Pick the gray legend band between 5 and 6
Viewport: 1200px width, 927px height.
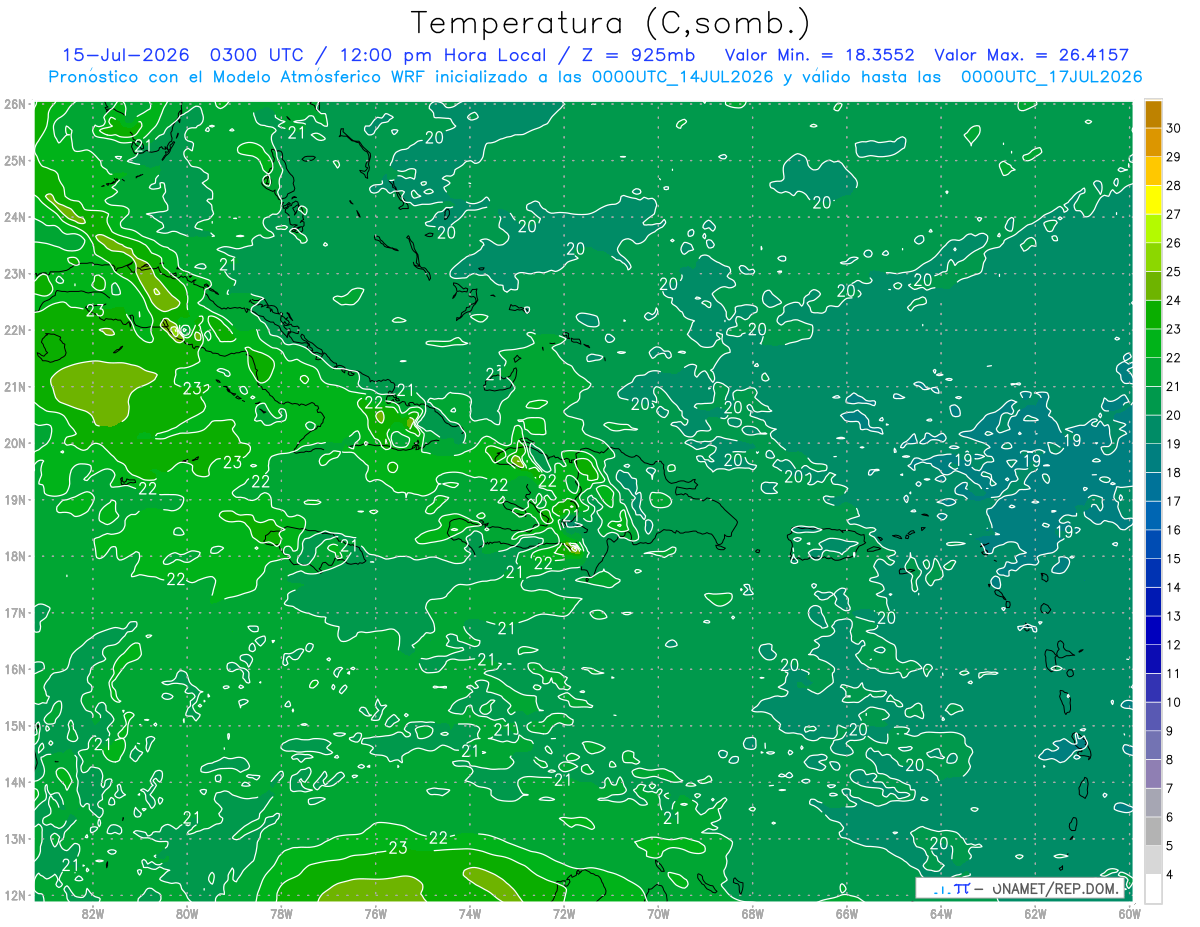(1153, 830)
